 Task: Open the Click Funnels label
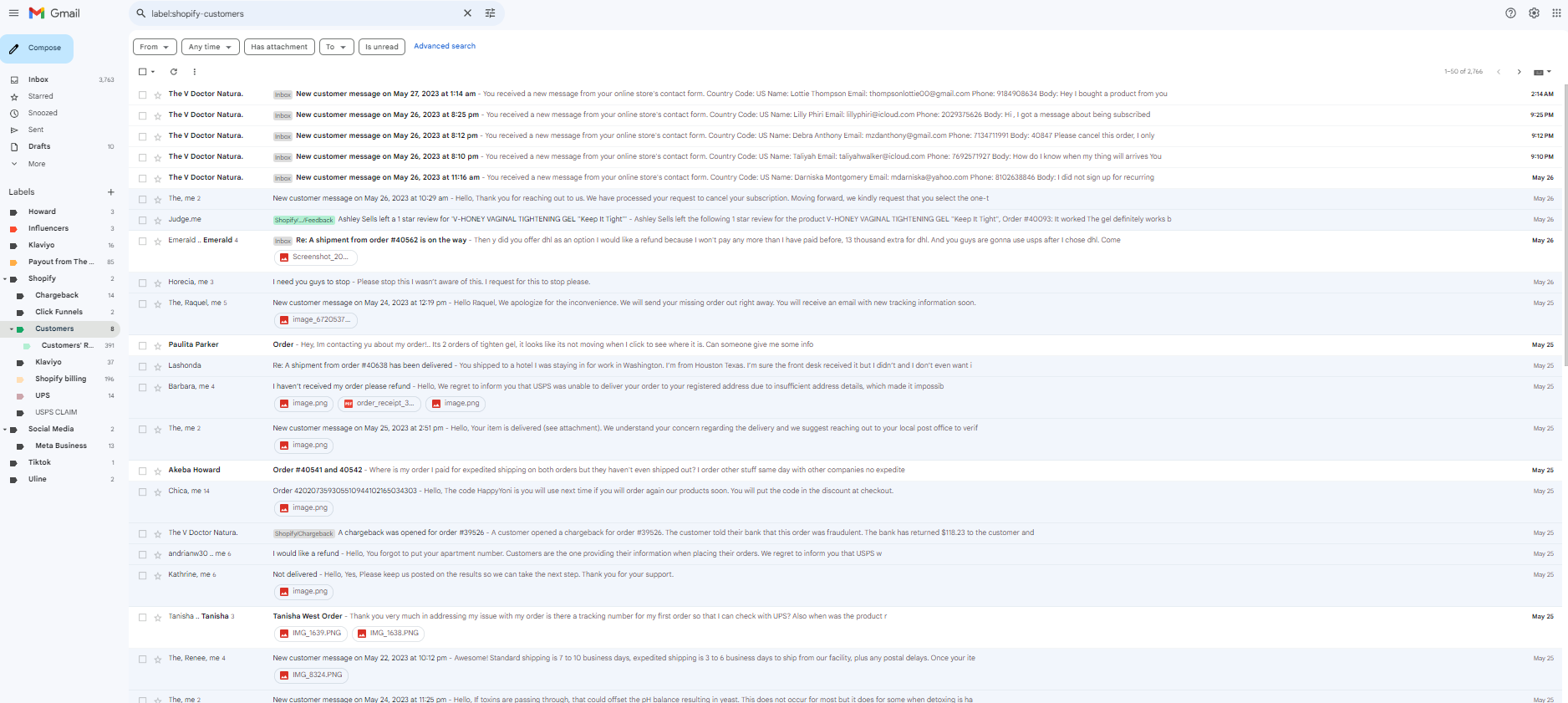pos(59,312)
